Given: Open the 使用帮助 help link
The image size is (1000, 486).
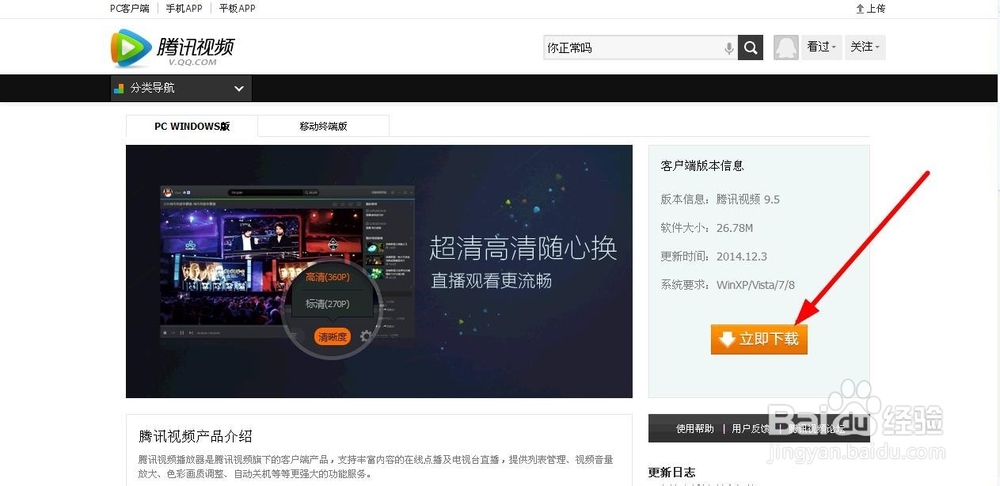Looking at the screenshot, I should (x=695, y=429).
